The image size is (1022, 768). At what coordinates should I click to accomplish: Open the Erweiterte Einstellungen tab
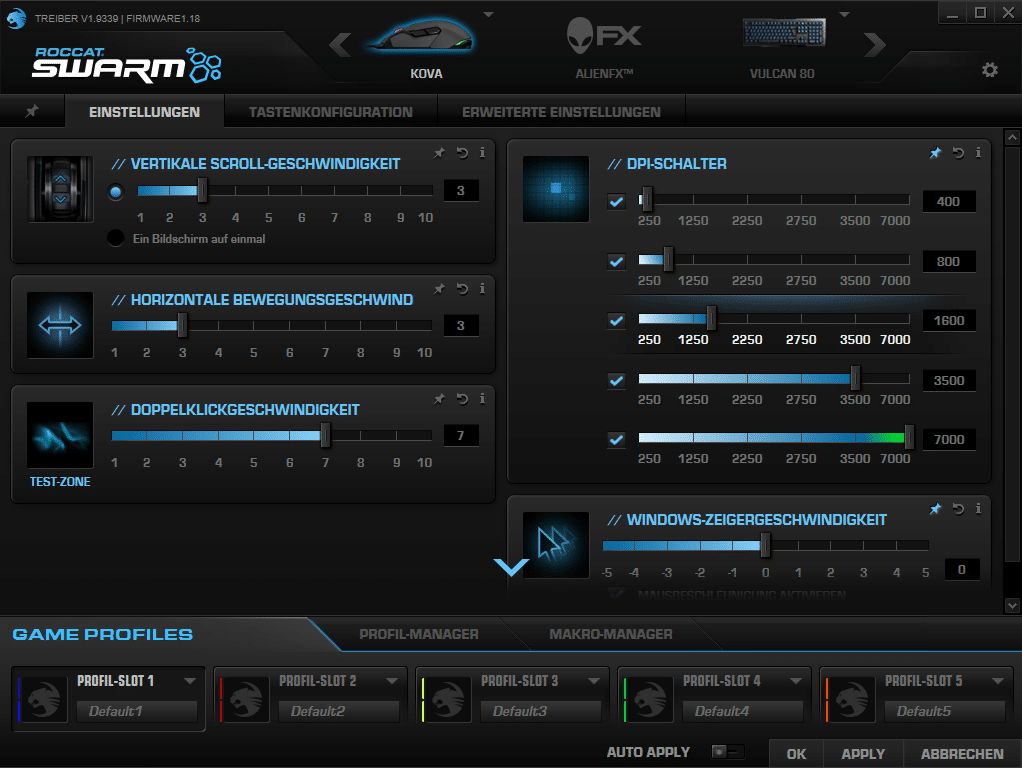[561, 112]
